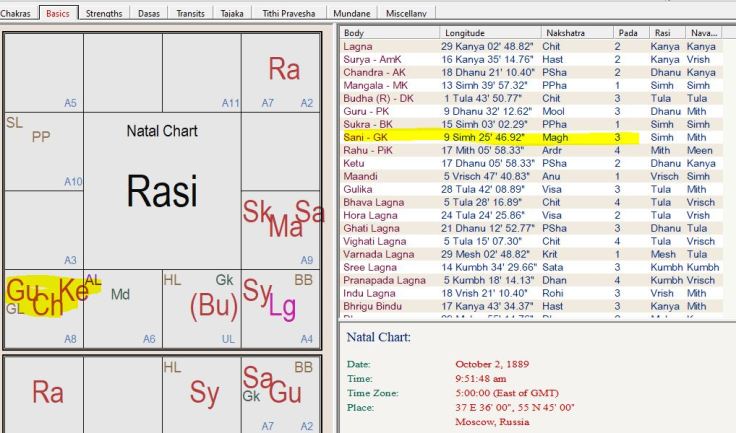Switch to the Chakras tab

(18, 14)
